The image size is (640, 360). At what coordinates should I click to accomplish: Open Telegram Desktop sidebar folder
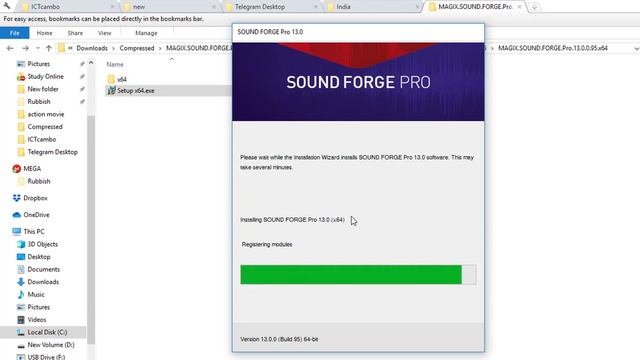[52, 152]
